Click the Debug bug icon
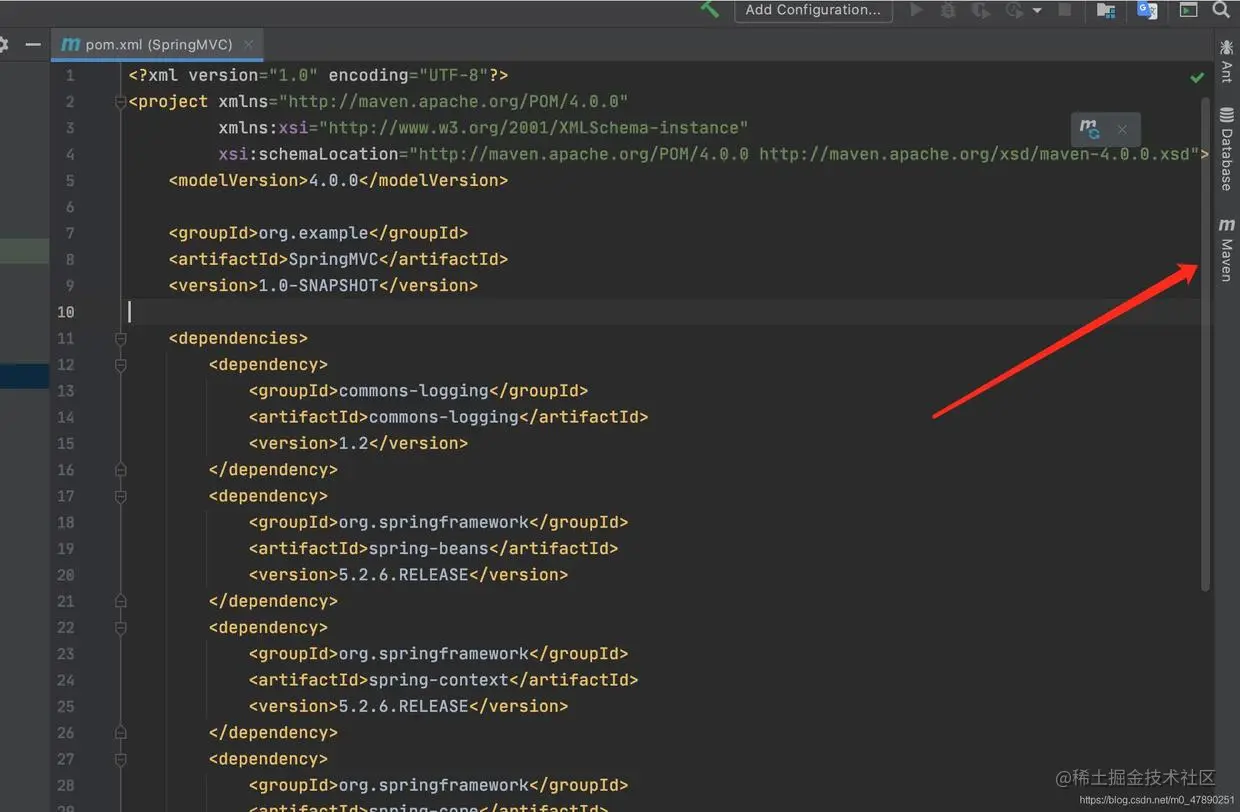The height and width of the screenshot is (812, 1240). pos(948,10)
